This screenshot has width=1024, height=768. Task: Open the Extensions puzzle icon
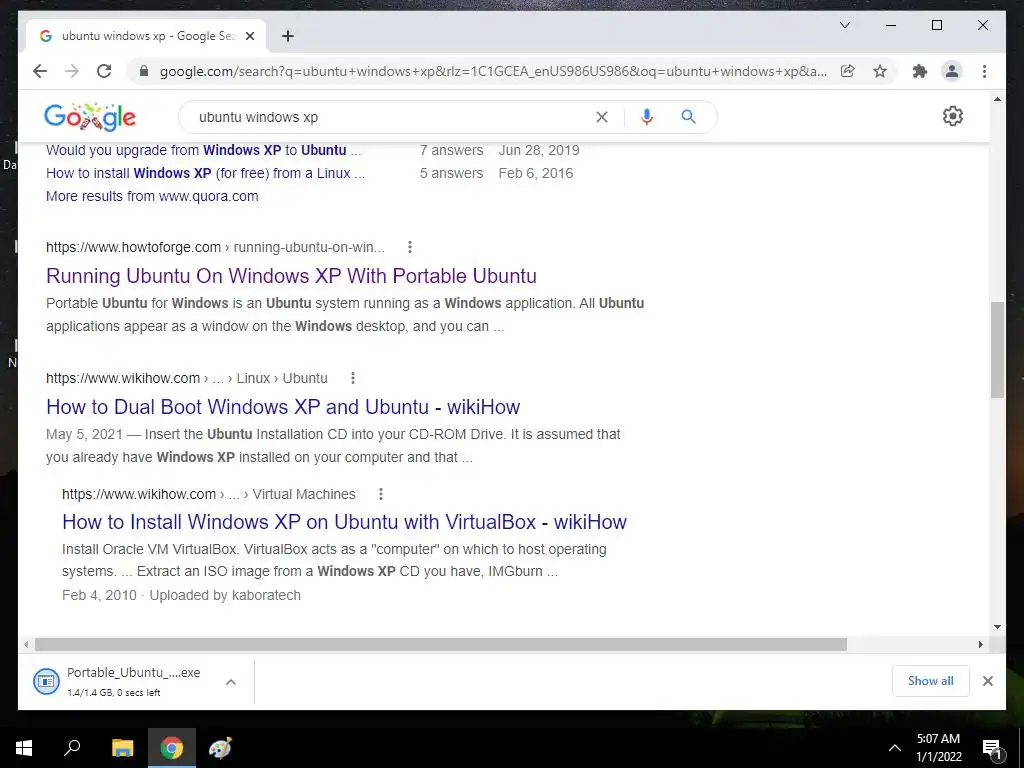pyautogui.click(x=920, y=71)
